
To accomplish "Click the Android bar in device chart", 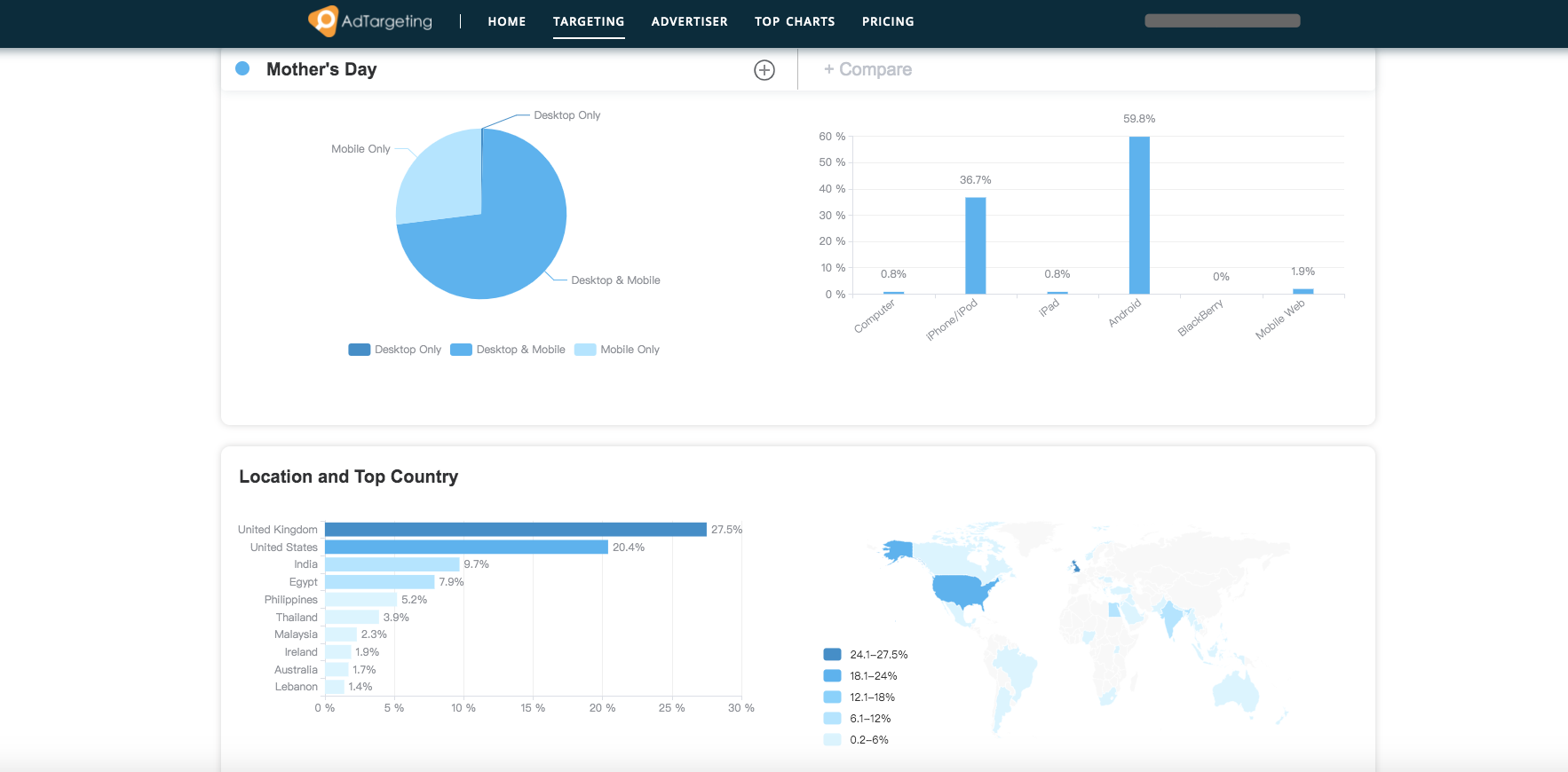I will (x=1139, y=216).
